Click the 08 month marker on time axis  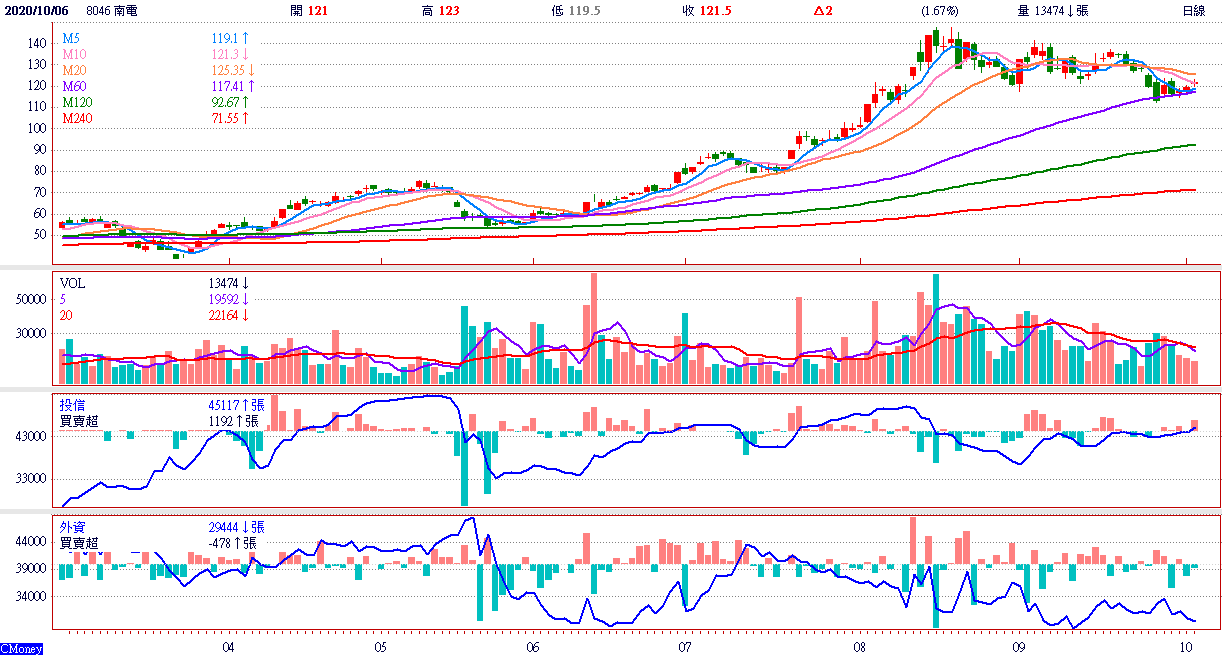(860, 648)
